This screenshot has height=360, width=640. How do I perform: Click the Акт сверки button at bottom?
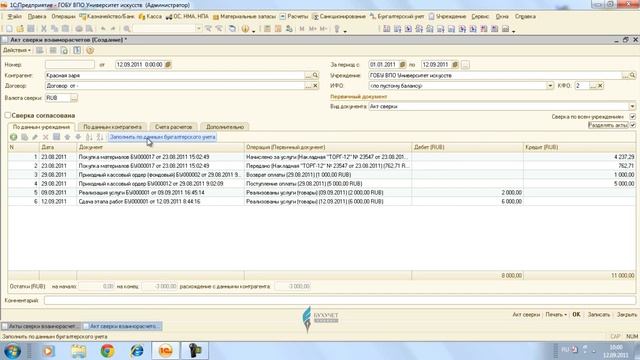(526, 314)
